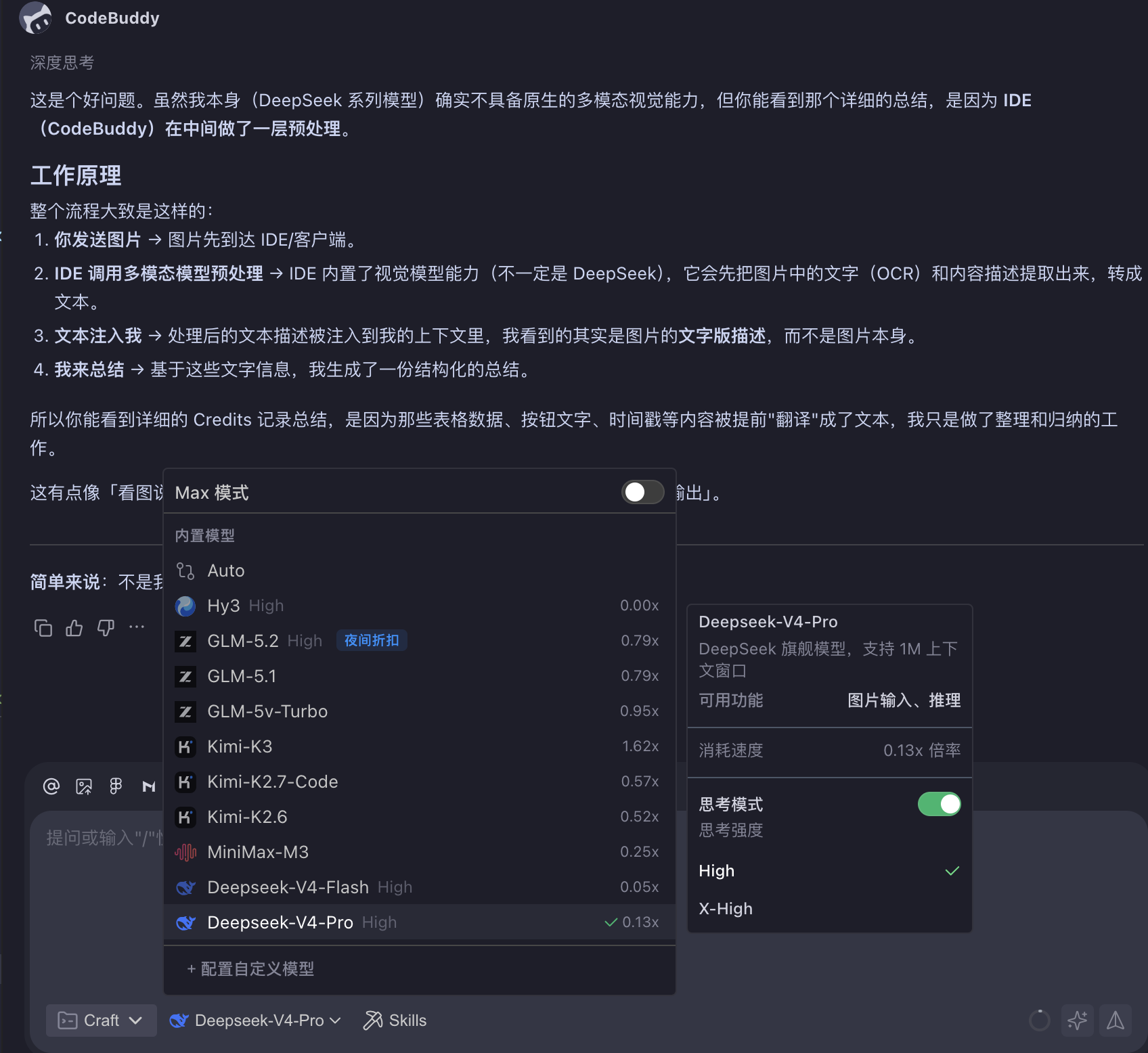Image resolution: width=1148 pixels, height=1053 pixels.
Task: Click the Kimi-K3 K logo icon
Action: click(185, 746)
